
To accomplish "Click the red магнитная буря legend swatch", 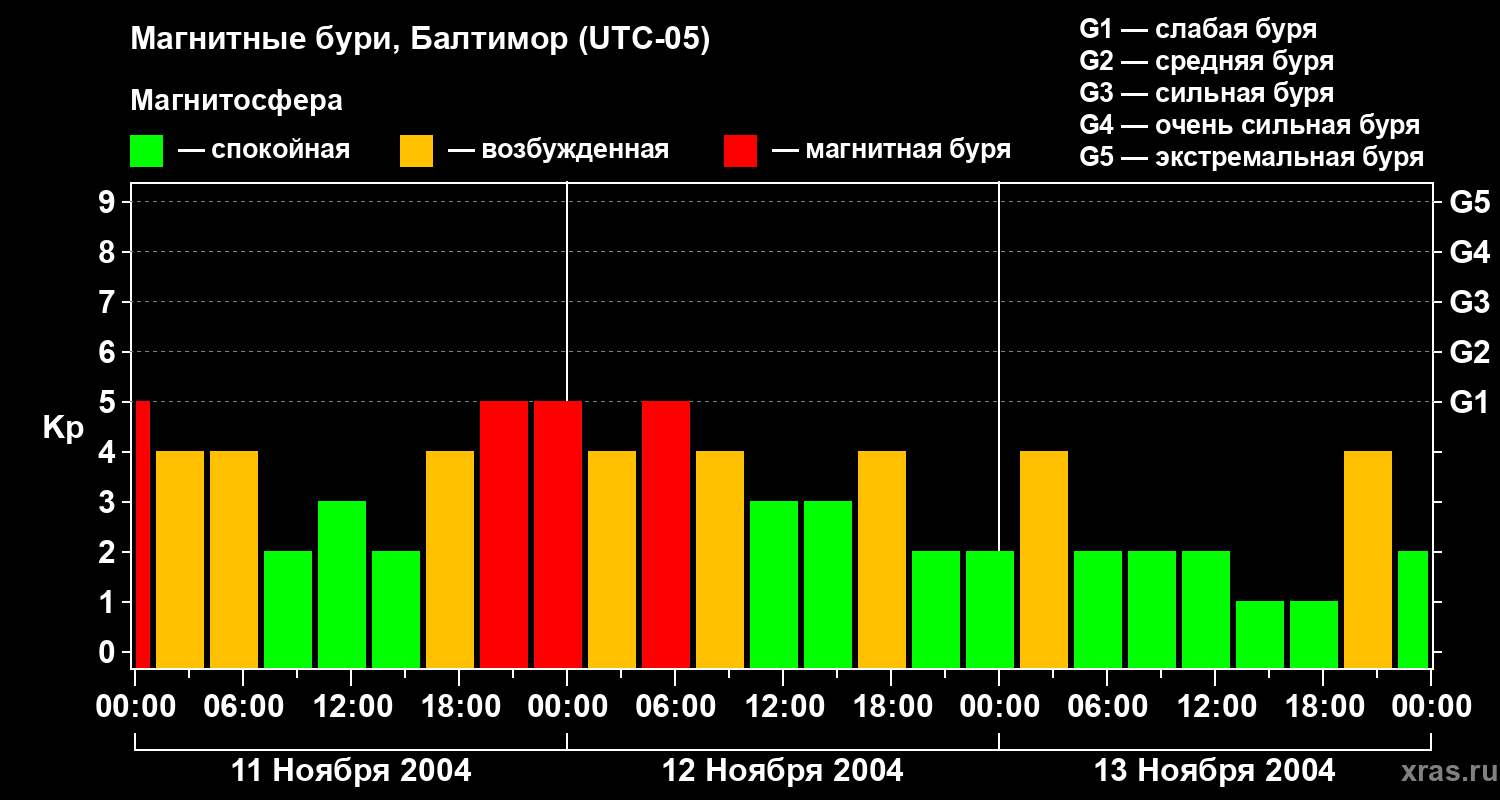I will coord(740,151).
